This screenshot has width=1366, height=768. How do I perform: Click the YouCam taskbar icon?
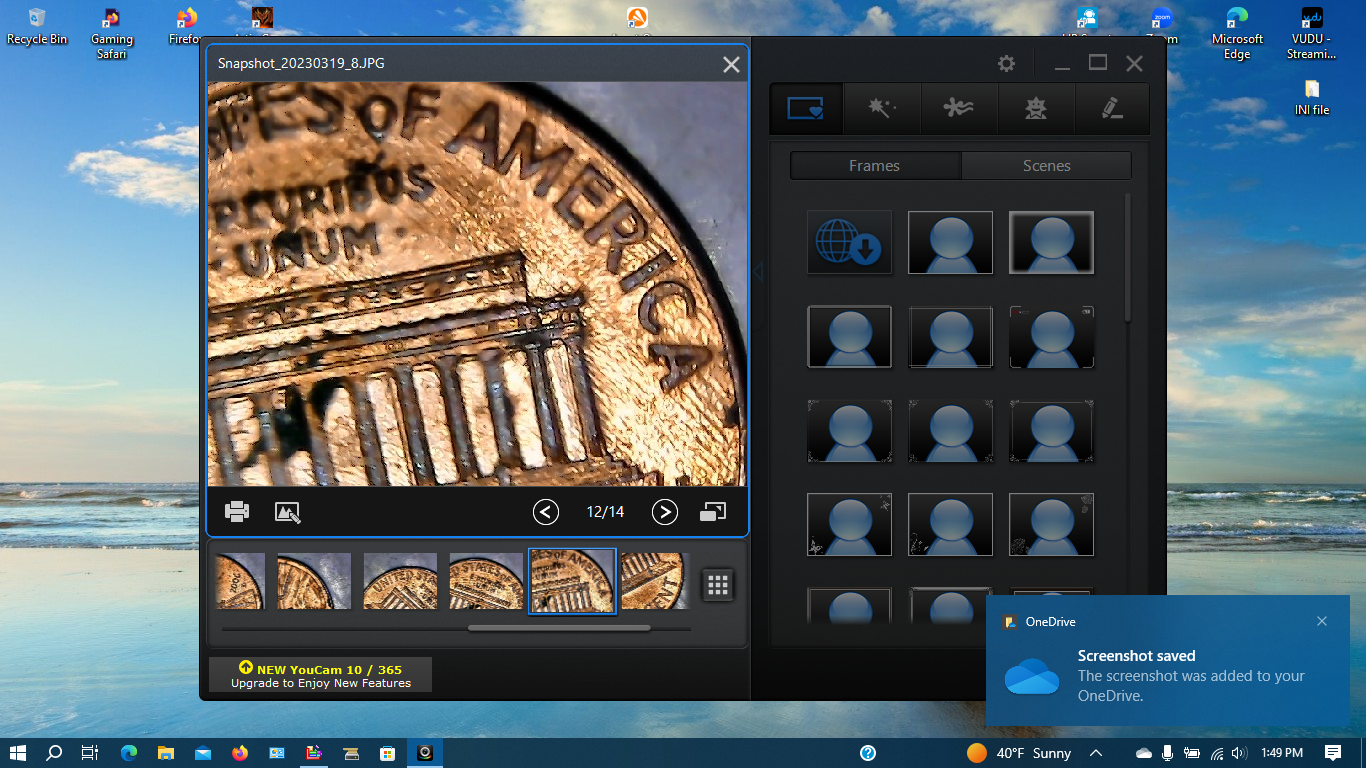(425, 753)
